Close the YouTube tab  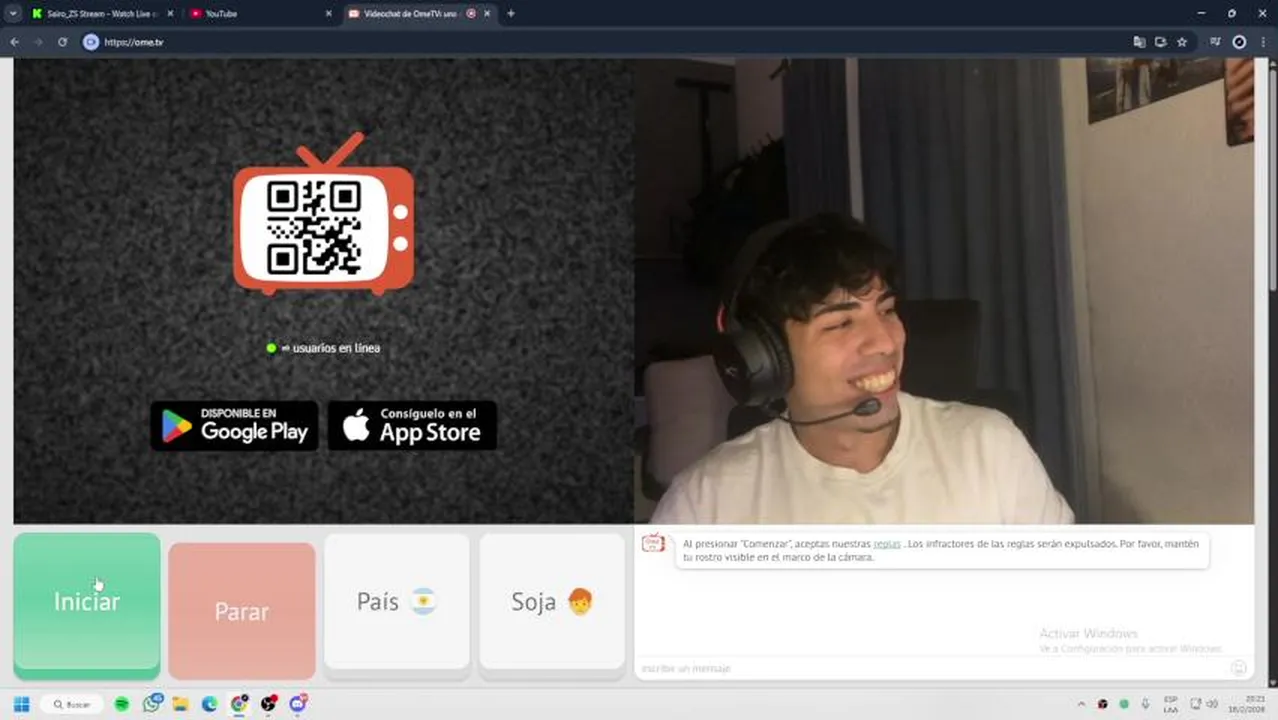point(328,14)
